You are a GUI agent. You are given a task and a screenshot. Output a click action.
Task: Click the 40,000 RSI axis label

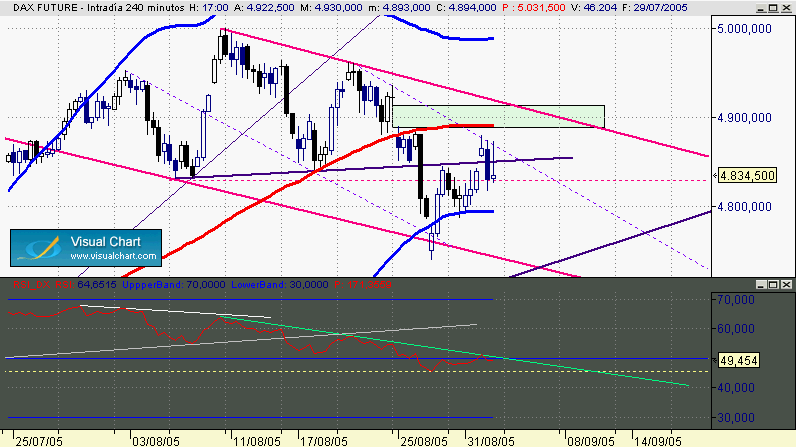(x=736, y=388)
